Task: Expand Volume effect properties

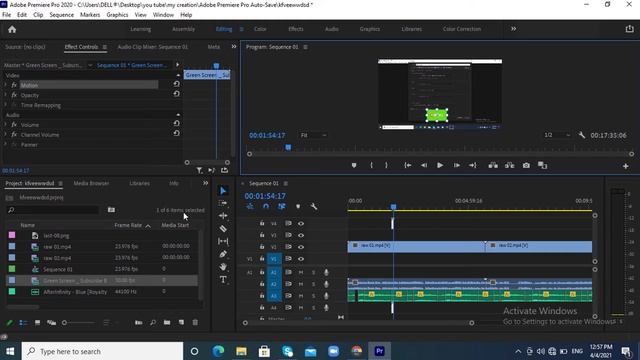Action: [x=5, y=124]
